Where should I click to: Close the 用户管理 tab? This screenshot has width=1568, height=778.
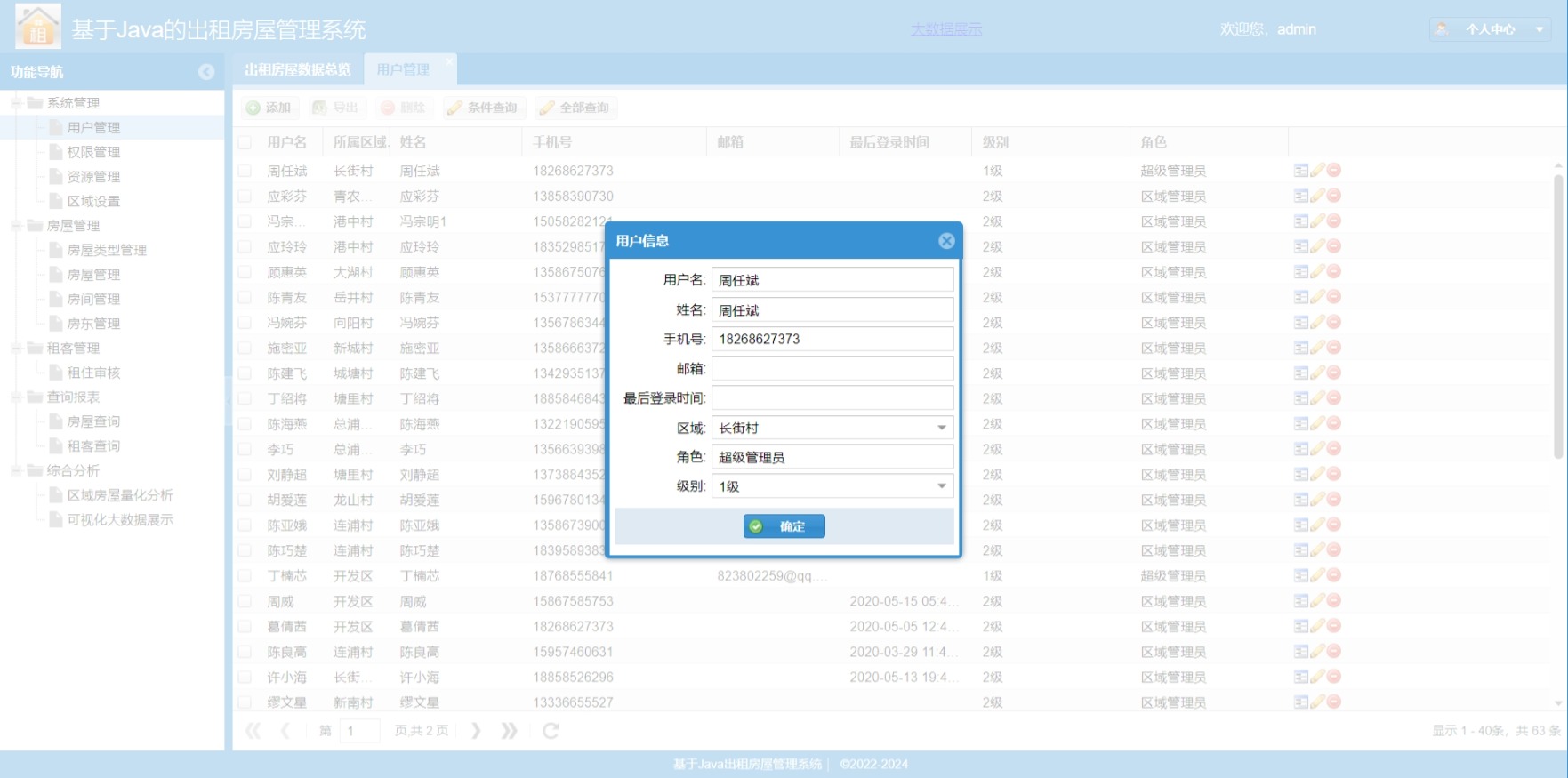pyautogui.click(x=448, y=61)
